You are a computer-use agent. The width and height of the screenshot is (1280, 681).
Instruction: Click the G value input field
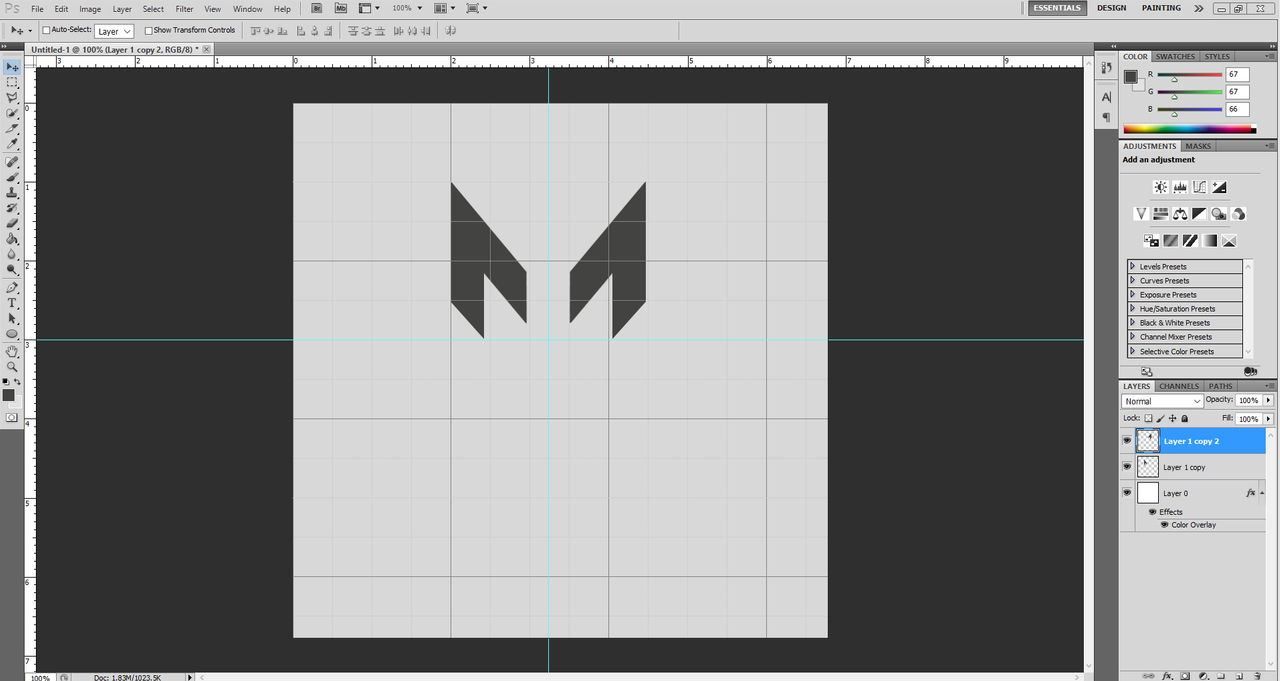click(x=1238, y=92)
